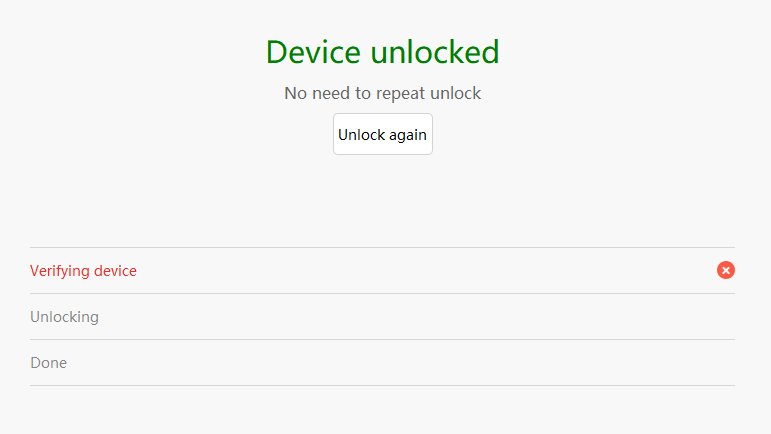
Task: Click the verification error indicator
Action: point(726,270)
